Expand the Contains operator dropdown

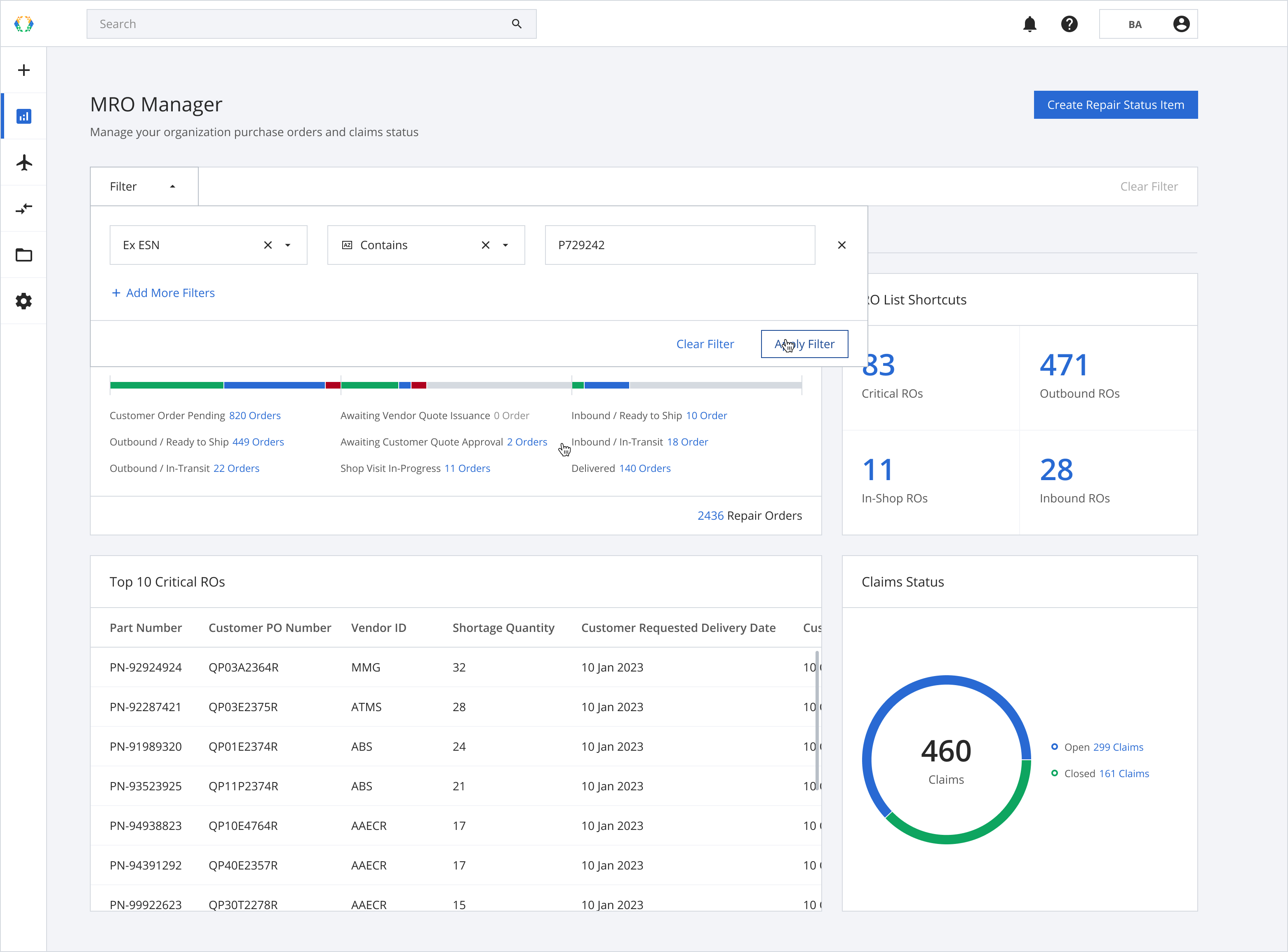506,245
